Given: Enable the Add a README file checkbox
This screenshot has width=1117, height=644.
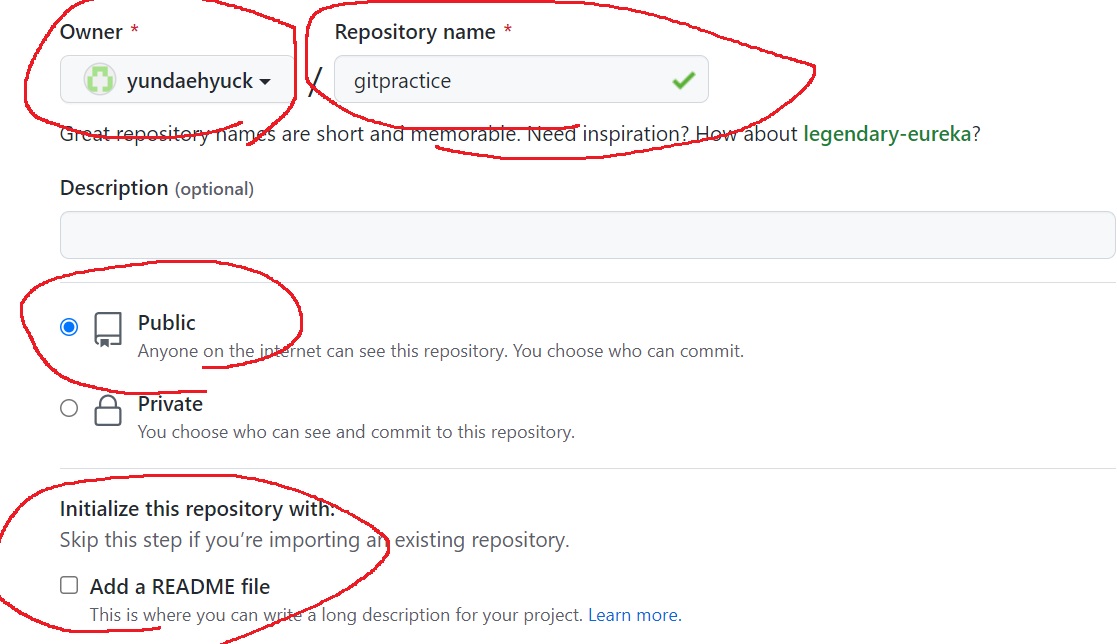Looking at the screenshot, I should pos(69,586).
